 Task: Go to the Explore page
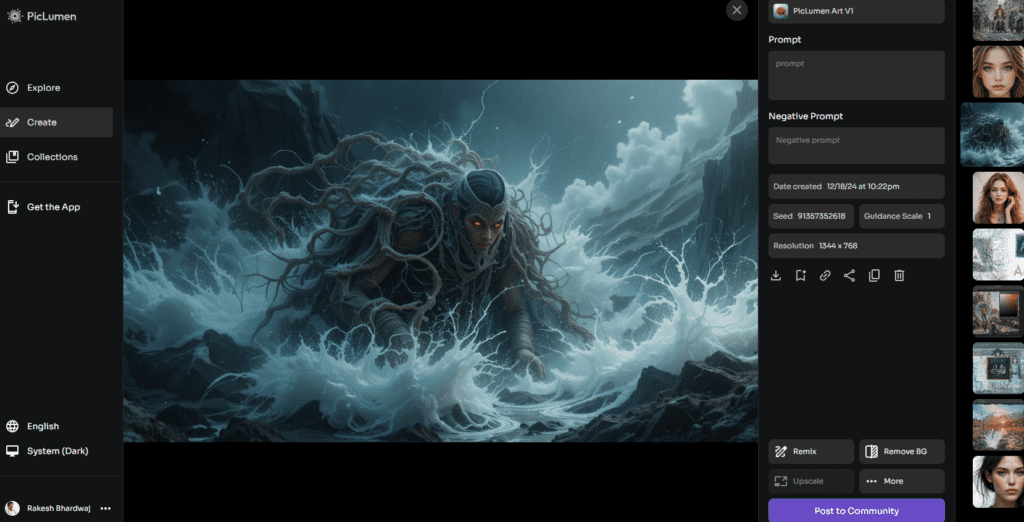(43, 88)
